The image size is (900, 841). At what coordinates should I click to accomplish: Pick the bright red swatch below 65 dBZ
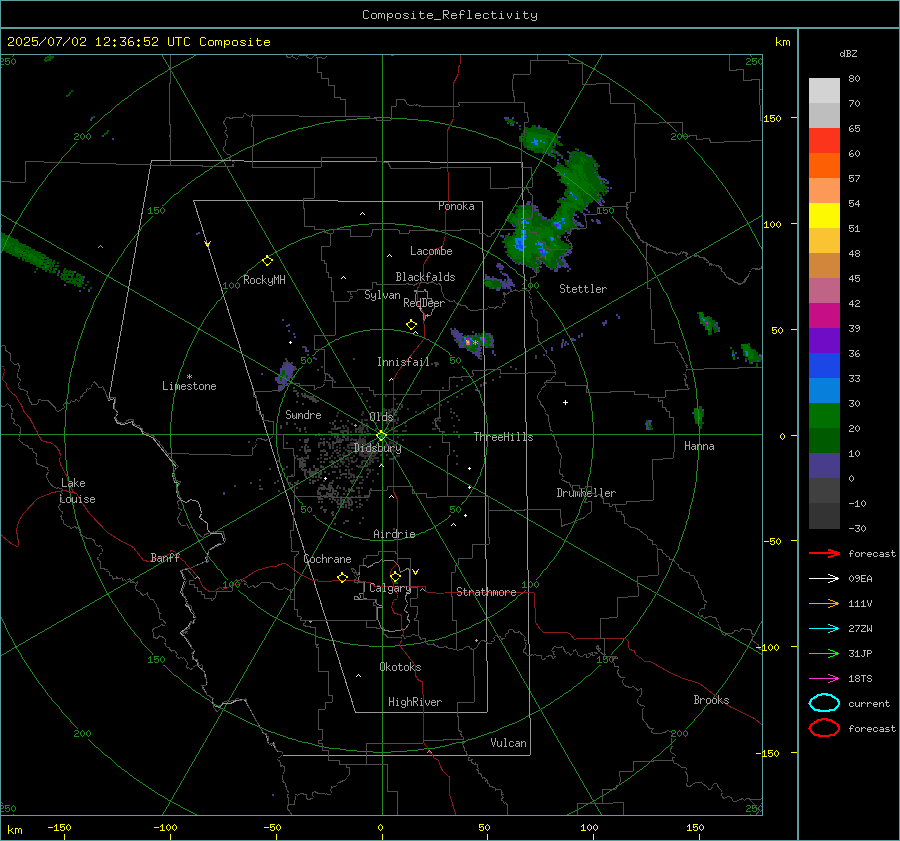click(824, 140)
